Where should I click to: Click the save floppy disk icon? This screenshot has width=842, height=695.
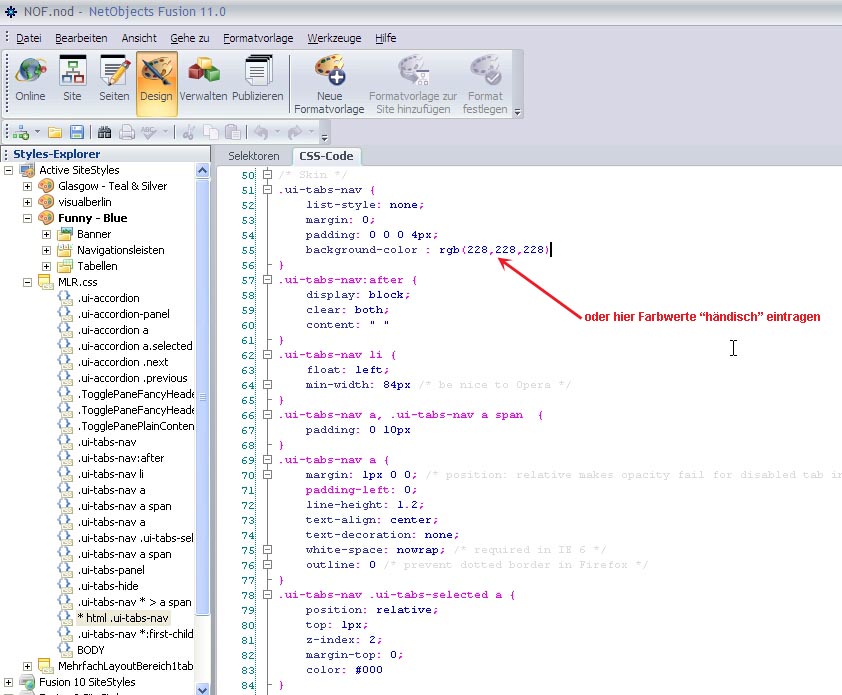pyautogui.click(x=77, y=132)
